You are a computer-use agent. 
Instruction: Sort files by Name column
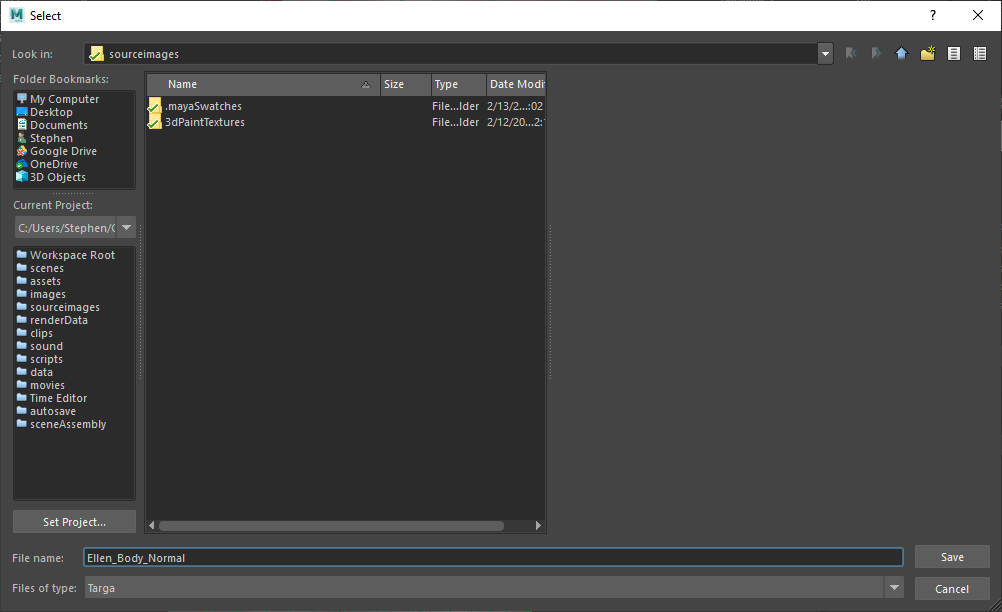260,85
